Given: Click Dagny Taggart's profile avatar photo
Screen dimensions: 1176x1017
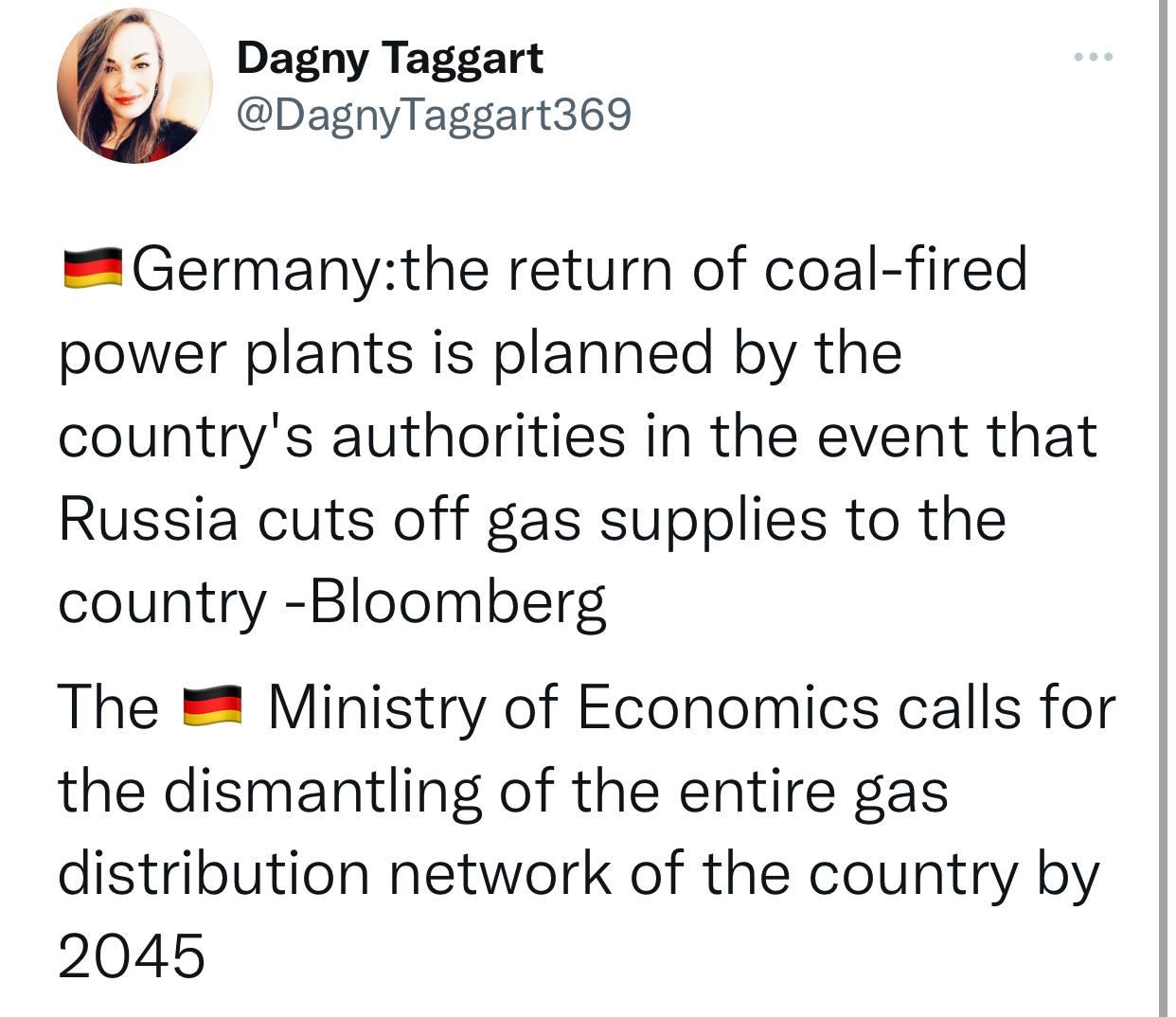Looking at the screenshot, I should 134,85.
